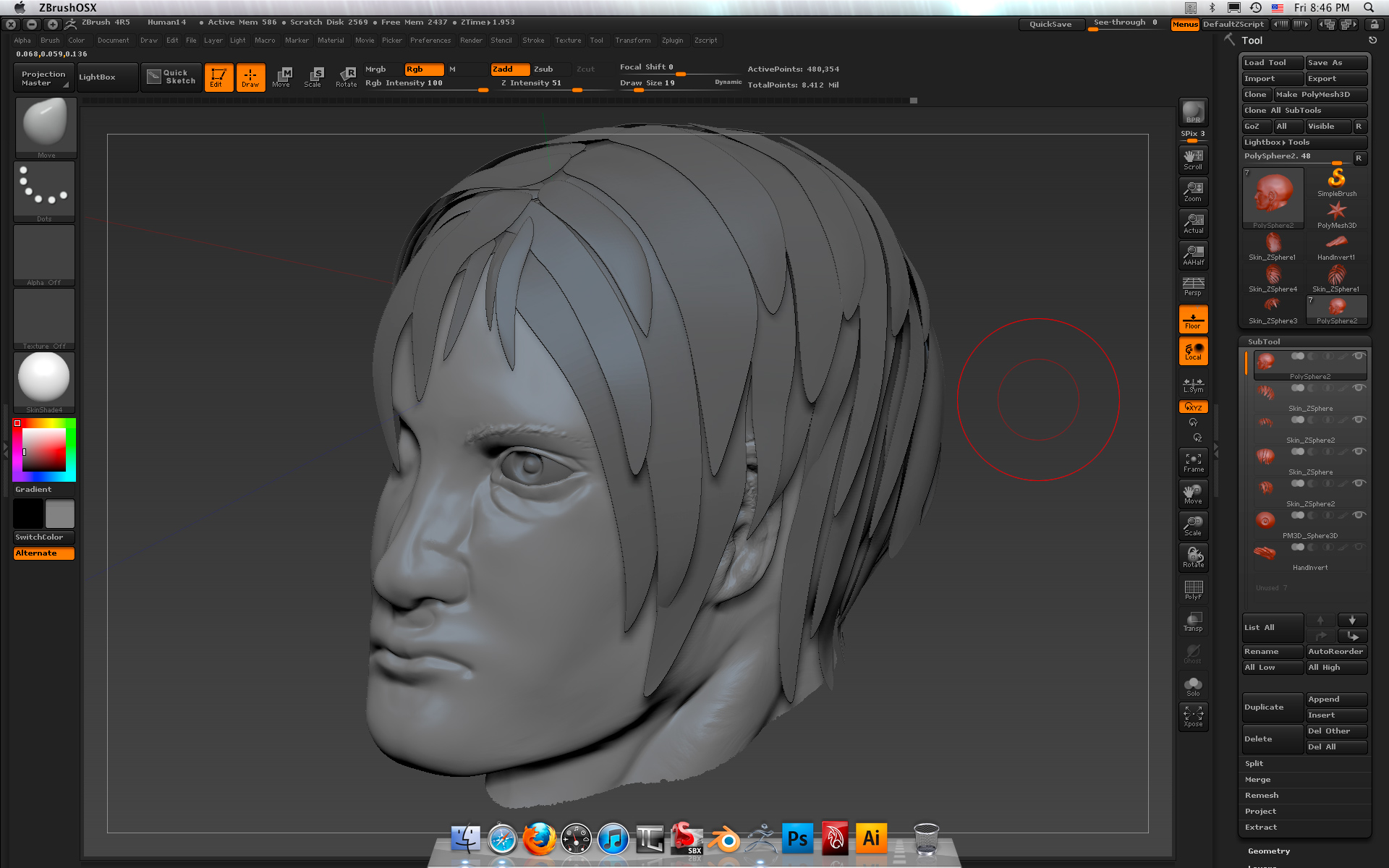
Task: Toggle Edit mode button
Action: [218, 77]
